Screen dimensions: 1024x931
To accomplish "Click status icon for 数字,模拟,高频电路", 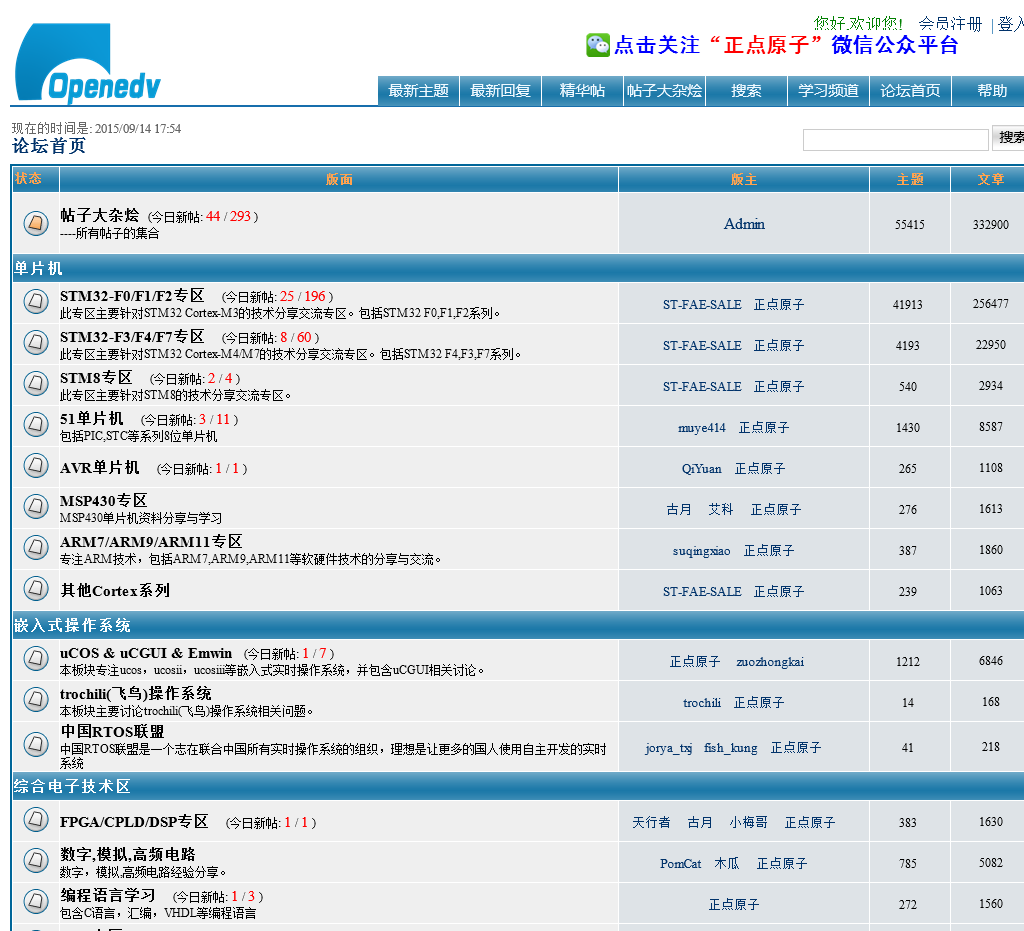I will coord(36,860).
